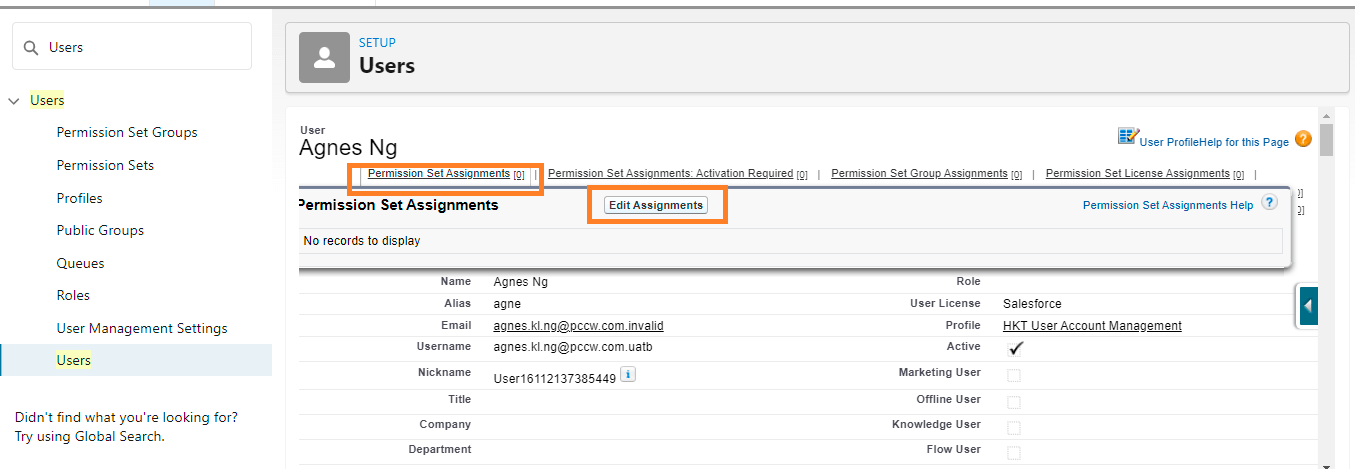Click the Users setup header avatar icon
The width and height of the screenshot is (1355, 469).
point(325,57)
